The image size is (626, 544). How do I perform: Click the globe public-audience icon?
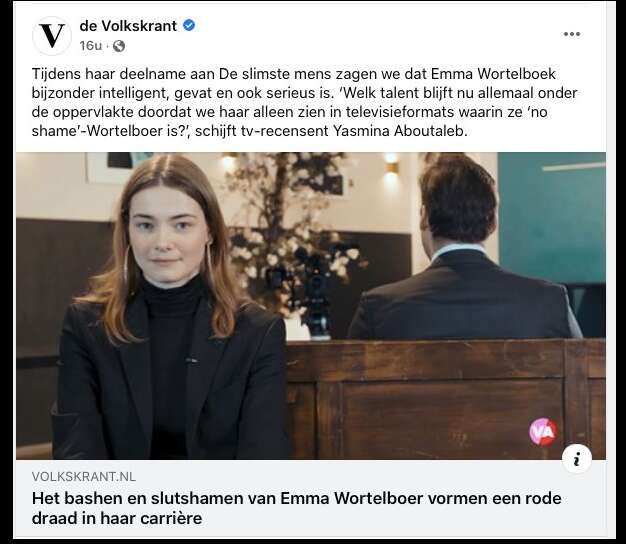pyautogui.click(x=119, y=46)
